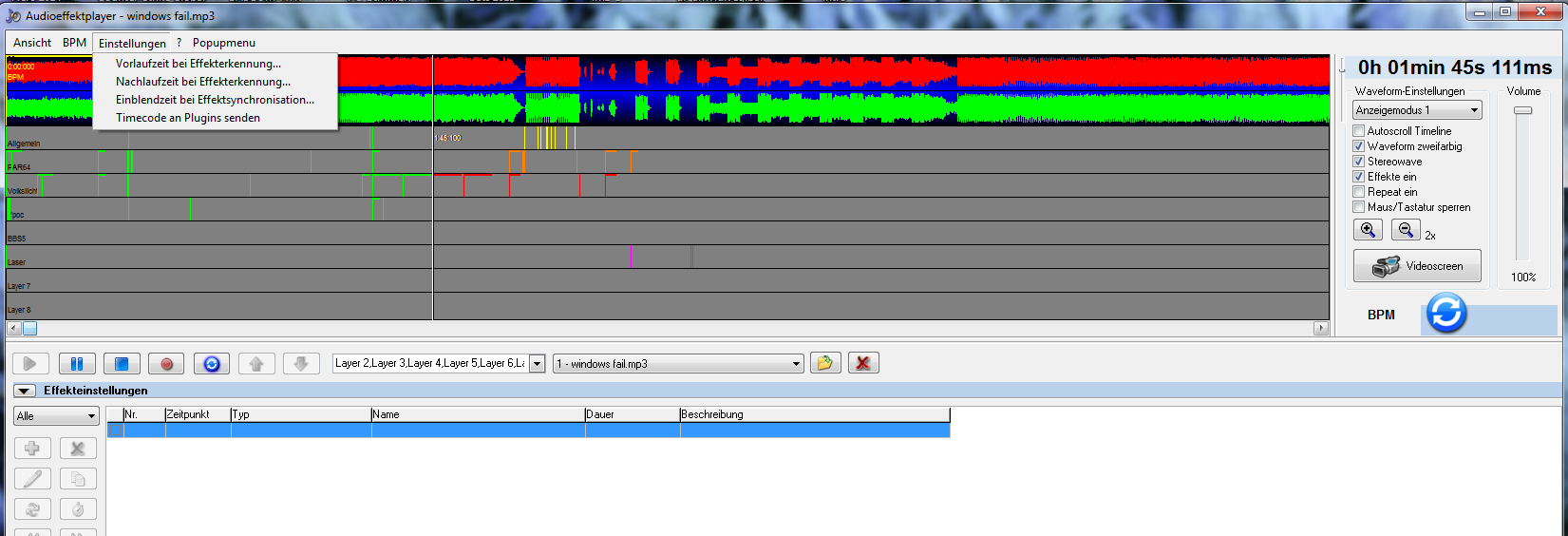Open the ? help menu
Viewport: 1568px width, 536px height.
tap(179, 43)
